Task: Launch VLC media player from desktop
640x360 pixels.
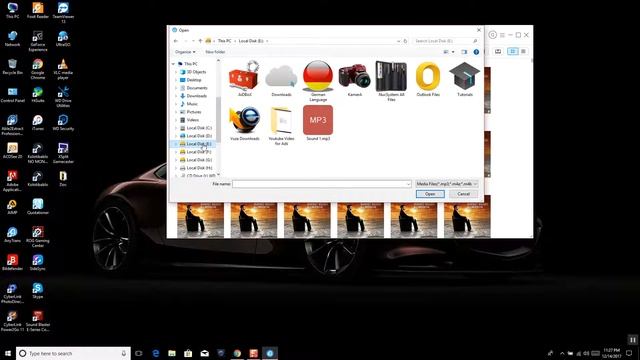Action: (x=63, y=69)
